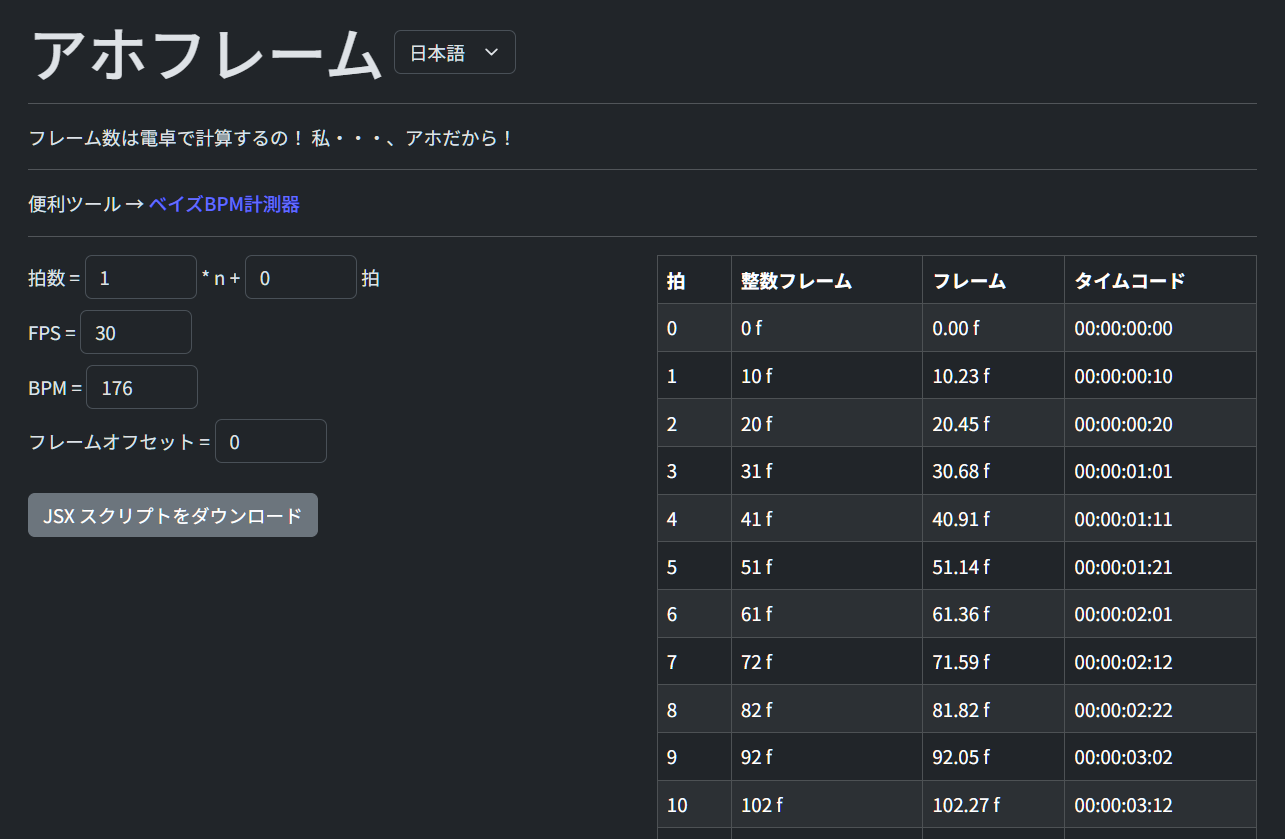Select the 72 f integer frame cell
Image resolution: width=1285 pixels, height=839 pixels.
click(x=757, y=662)
